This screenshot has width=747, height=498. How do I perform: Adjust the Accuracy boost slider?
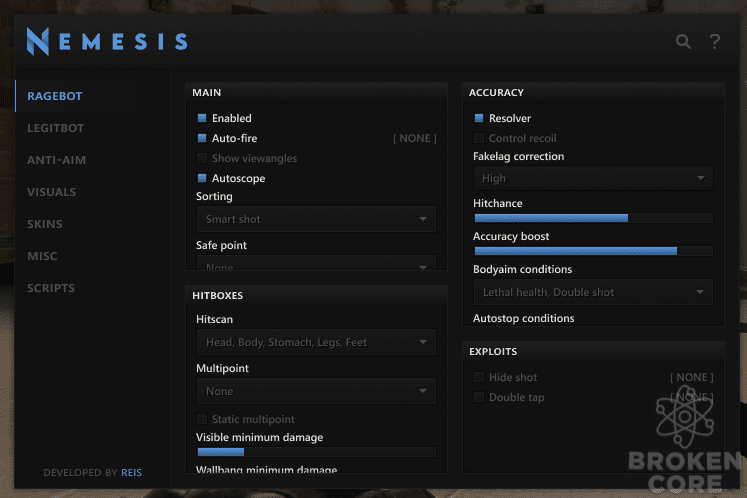point(593,251)
